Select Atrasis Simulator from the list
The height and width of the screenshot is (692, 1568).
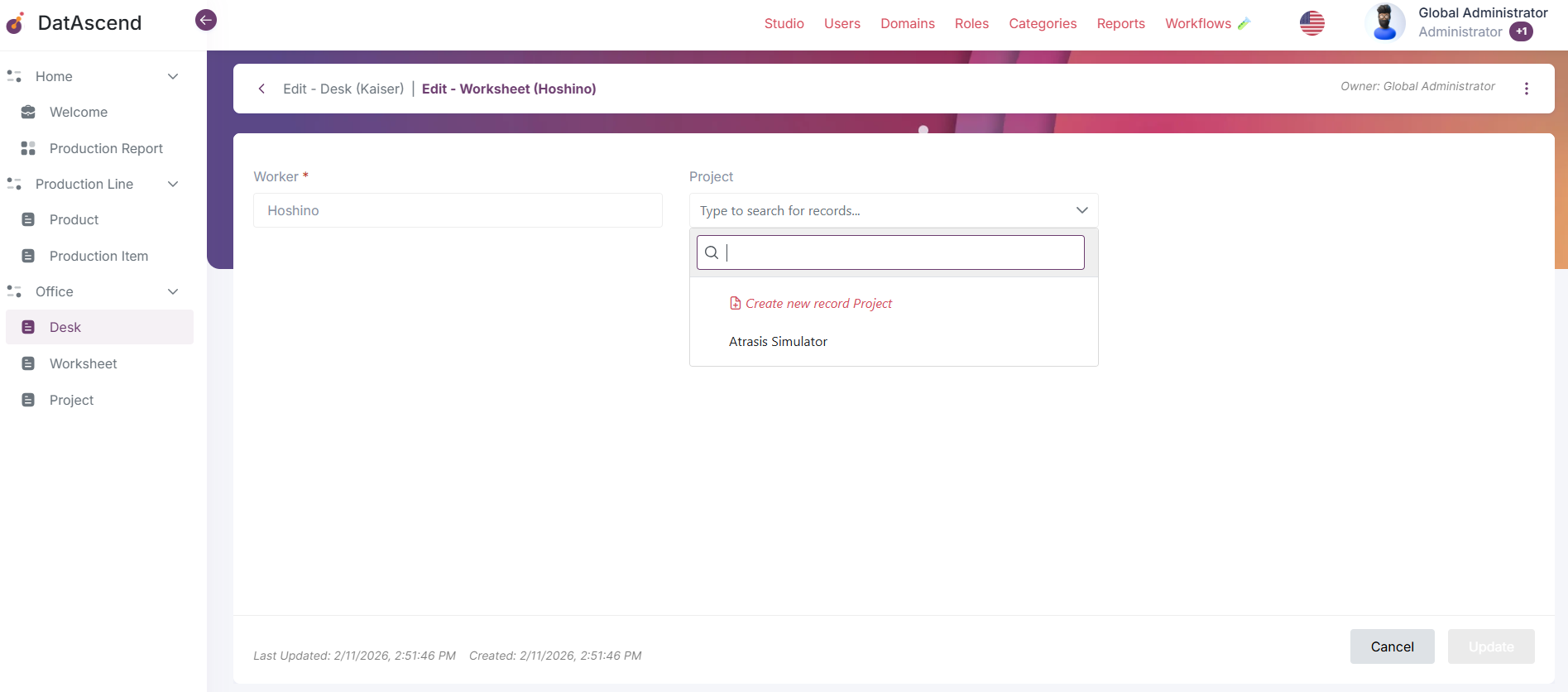pyautogui.click(x=778, y=342)
